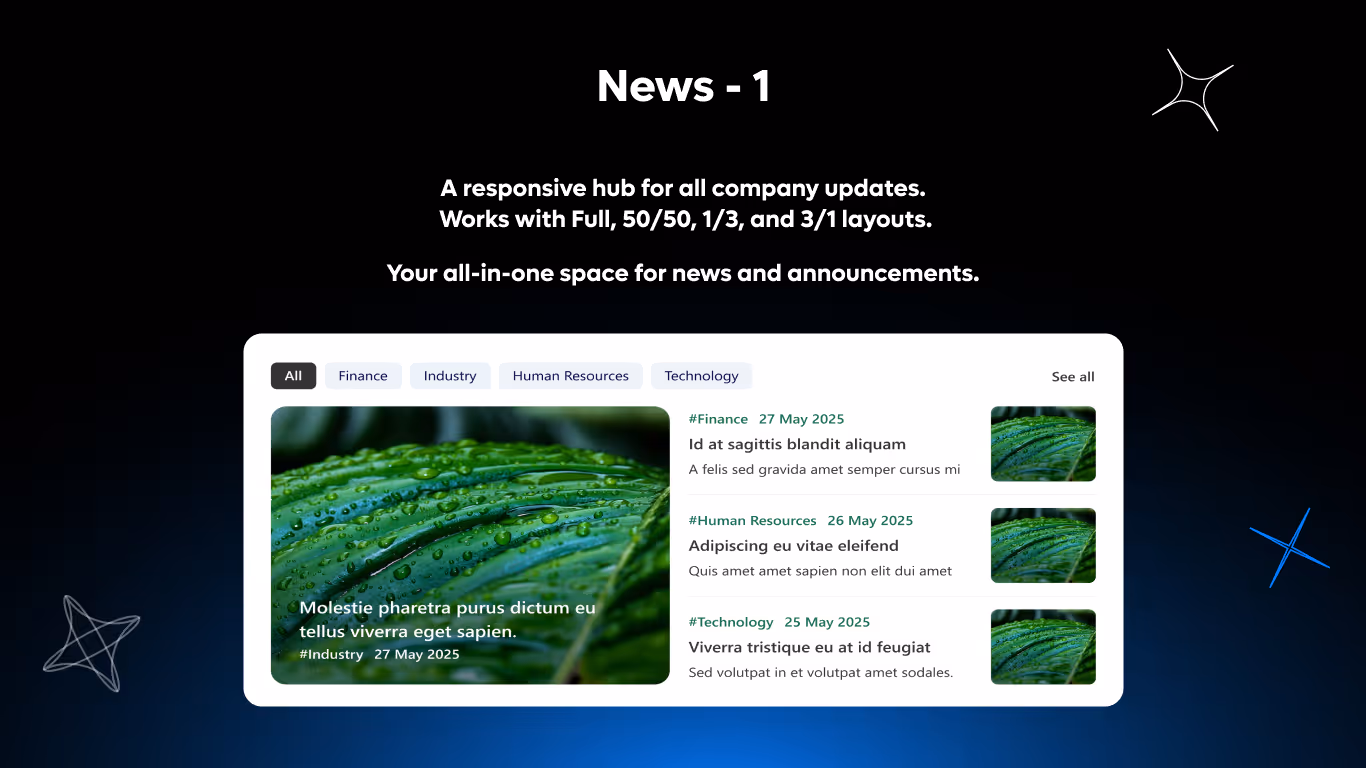Click the 27 May 2025 date on Finance article
This screenshot has height=768, width=1366.
801,418
